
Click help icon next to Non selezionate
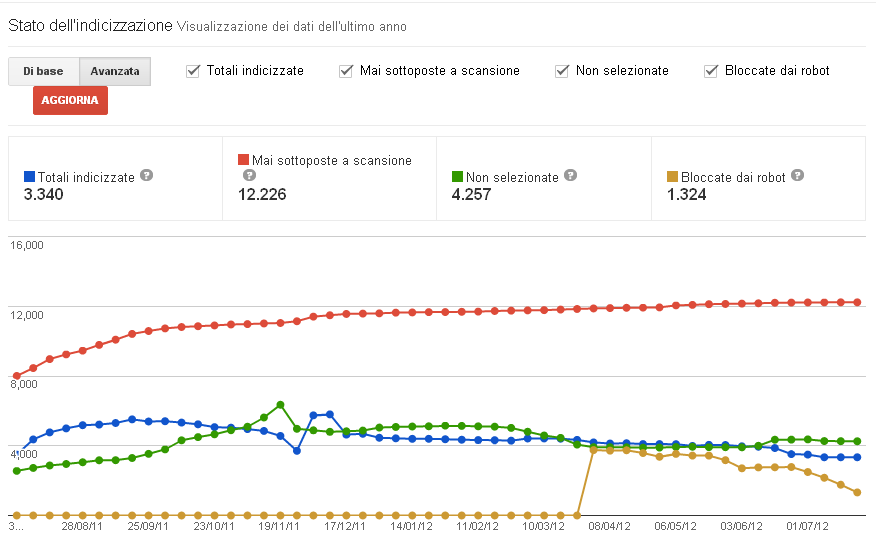(x=570, y=175)
